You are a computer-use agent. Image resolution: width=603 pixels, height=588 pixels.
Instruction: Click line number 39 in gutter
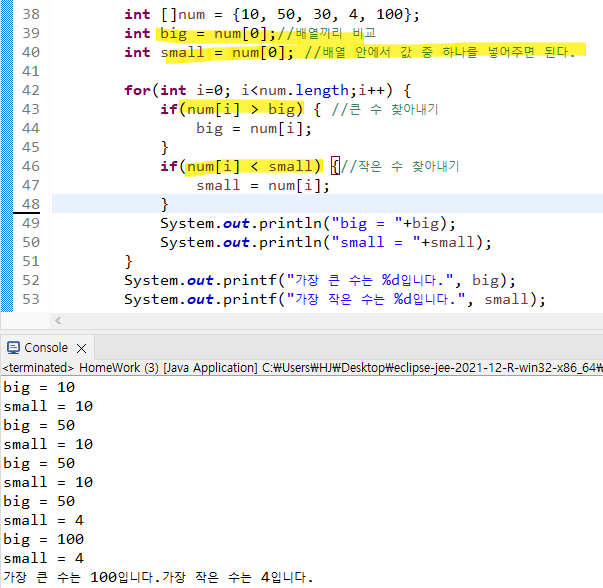[31, 33]
